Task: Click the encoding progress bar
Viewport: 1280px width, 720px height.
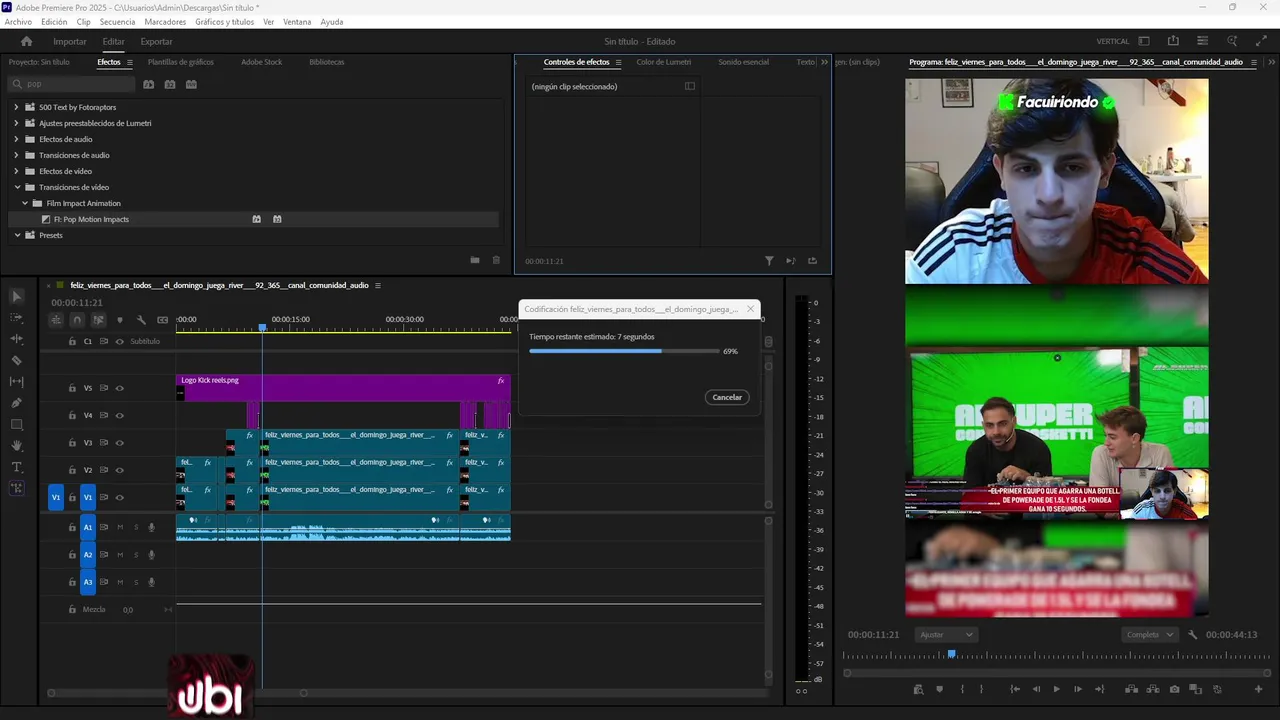Action: pyautogui.click(x=624, y=351)
